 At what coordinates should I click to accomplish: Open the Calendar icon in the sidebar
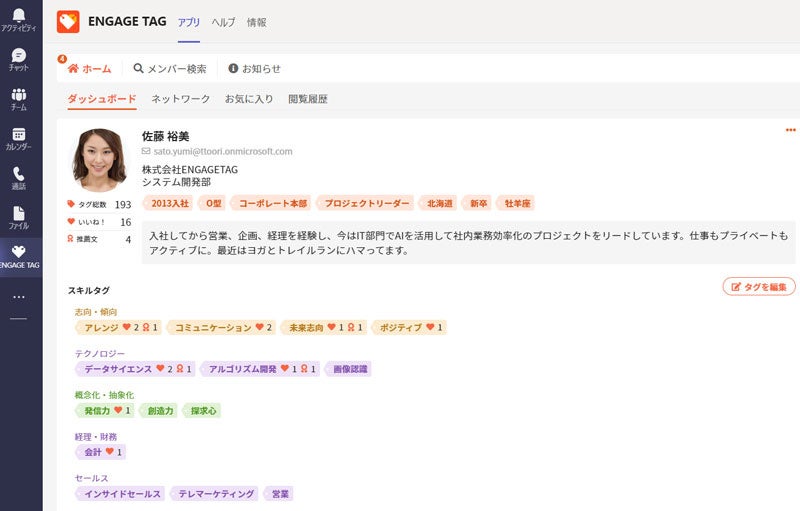point(19,134)
